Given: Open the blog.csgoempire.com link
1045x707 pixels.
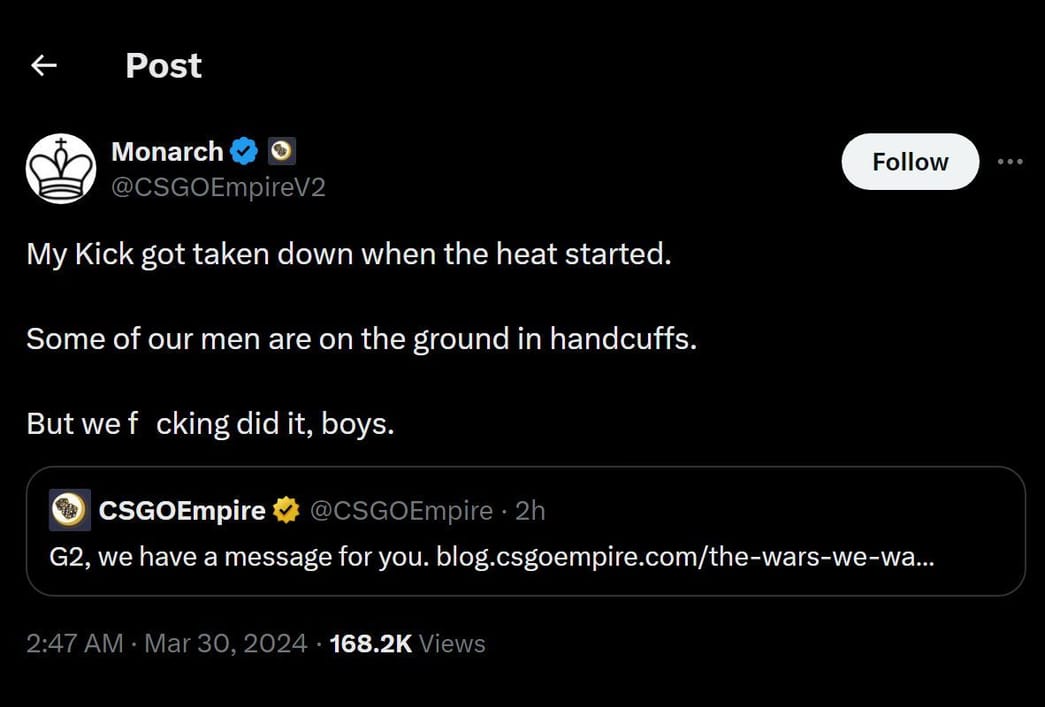Looking at the screenshot, I should click(686, 556).
